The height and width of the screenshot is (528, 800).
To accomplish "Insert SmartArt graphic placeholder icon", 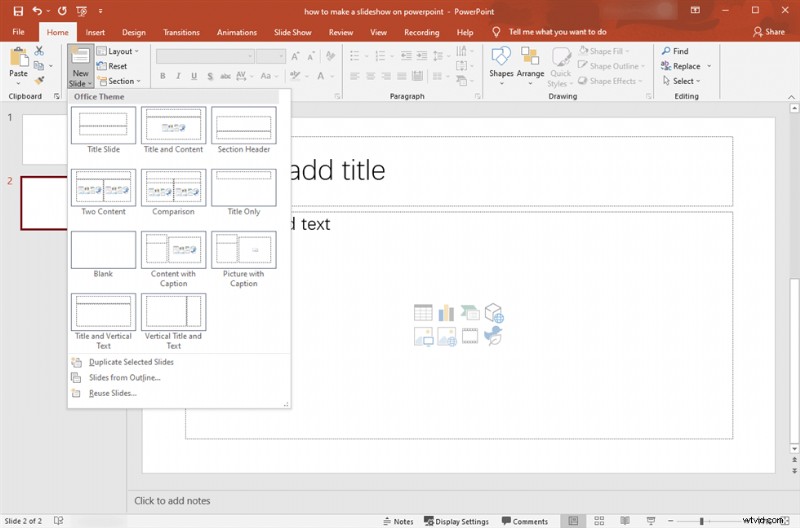I will (470, 312).
